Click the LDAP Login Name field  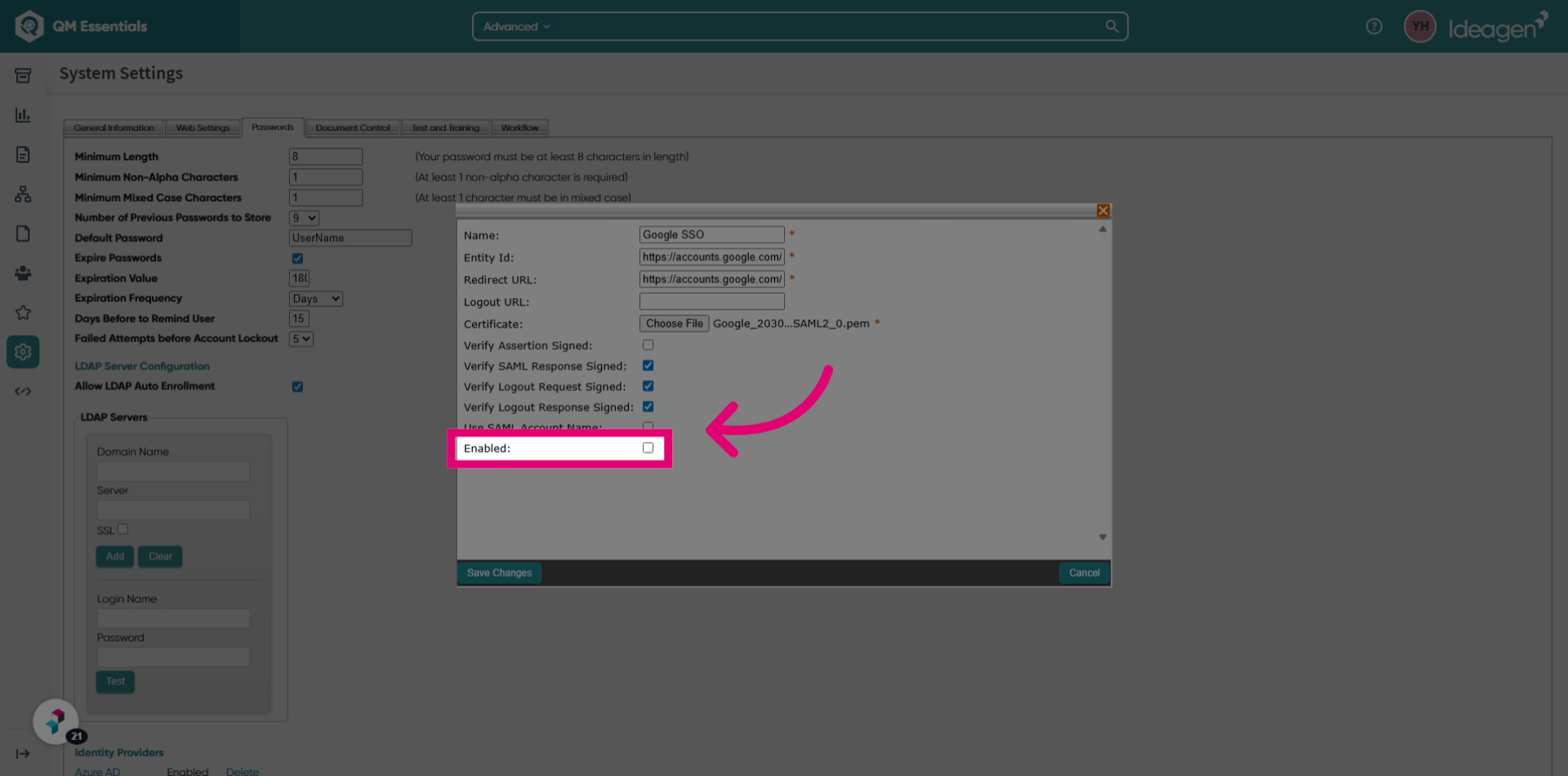tap(173, 618)
